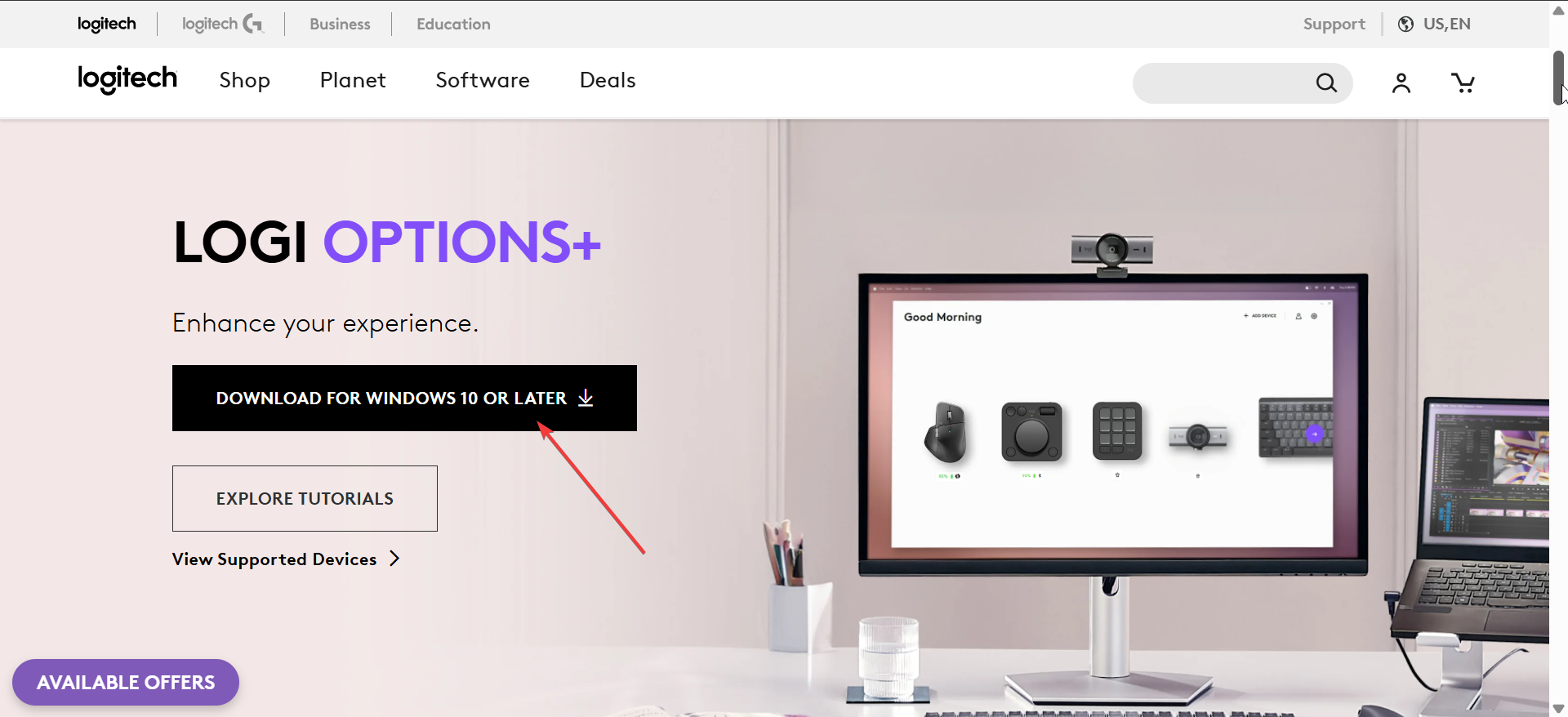Click the scrollbar down arrow
Image resolution: width=1568 pixels, height=717 pixels.
(1558, 708)
